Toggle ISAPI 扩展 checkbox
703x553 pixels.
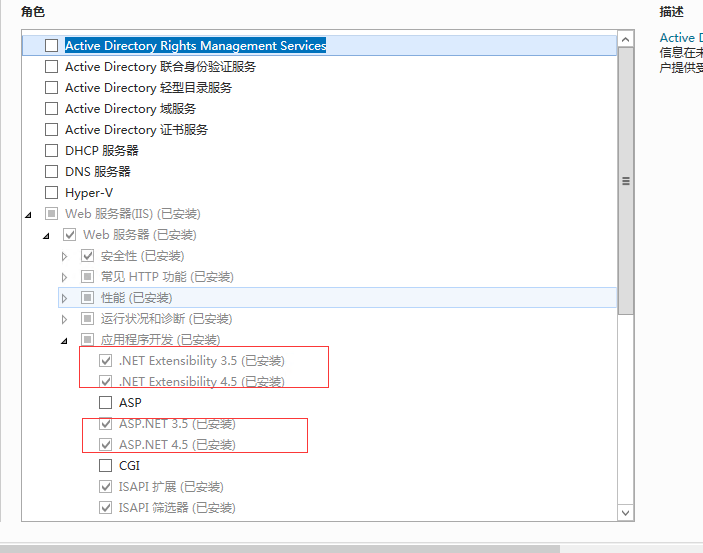click(105, 487)
